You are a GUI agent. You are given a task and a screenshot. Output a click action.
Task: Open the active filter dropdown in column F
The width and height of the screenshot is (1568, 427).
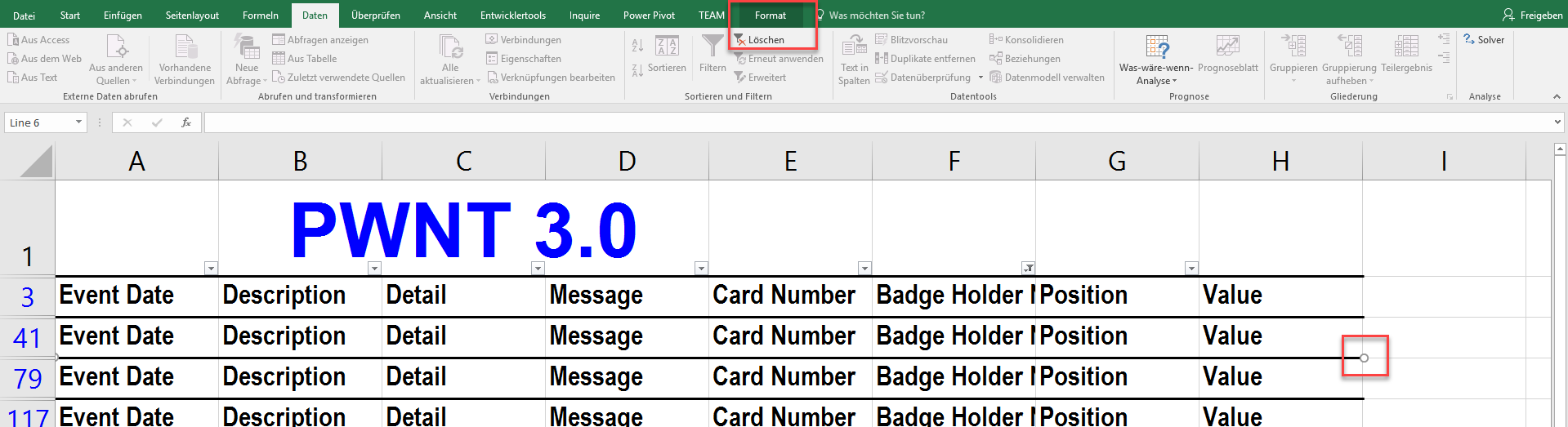(1028, 269)
